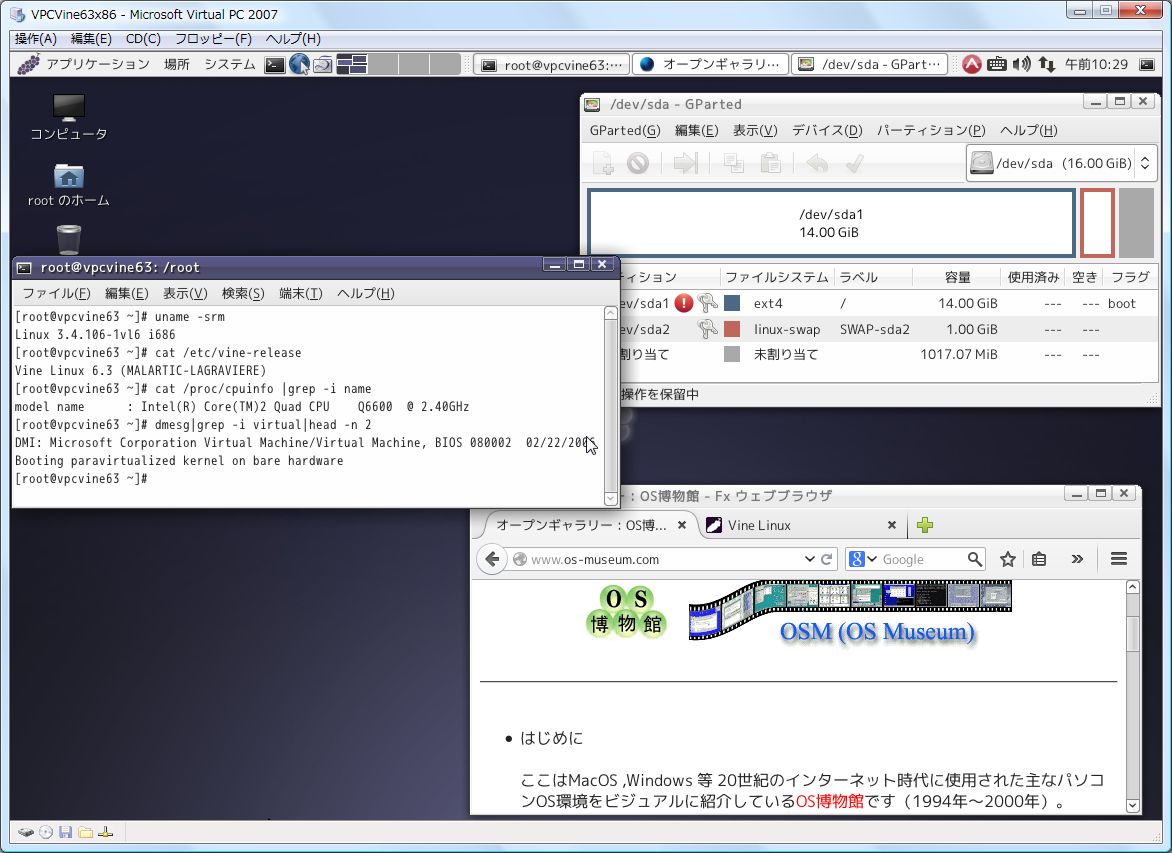Click the red warning icon beside sda1
Screen dimensions: 1172x853
pos(683,303)
